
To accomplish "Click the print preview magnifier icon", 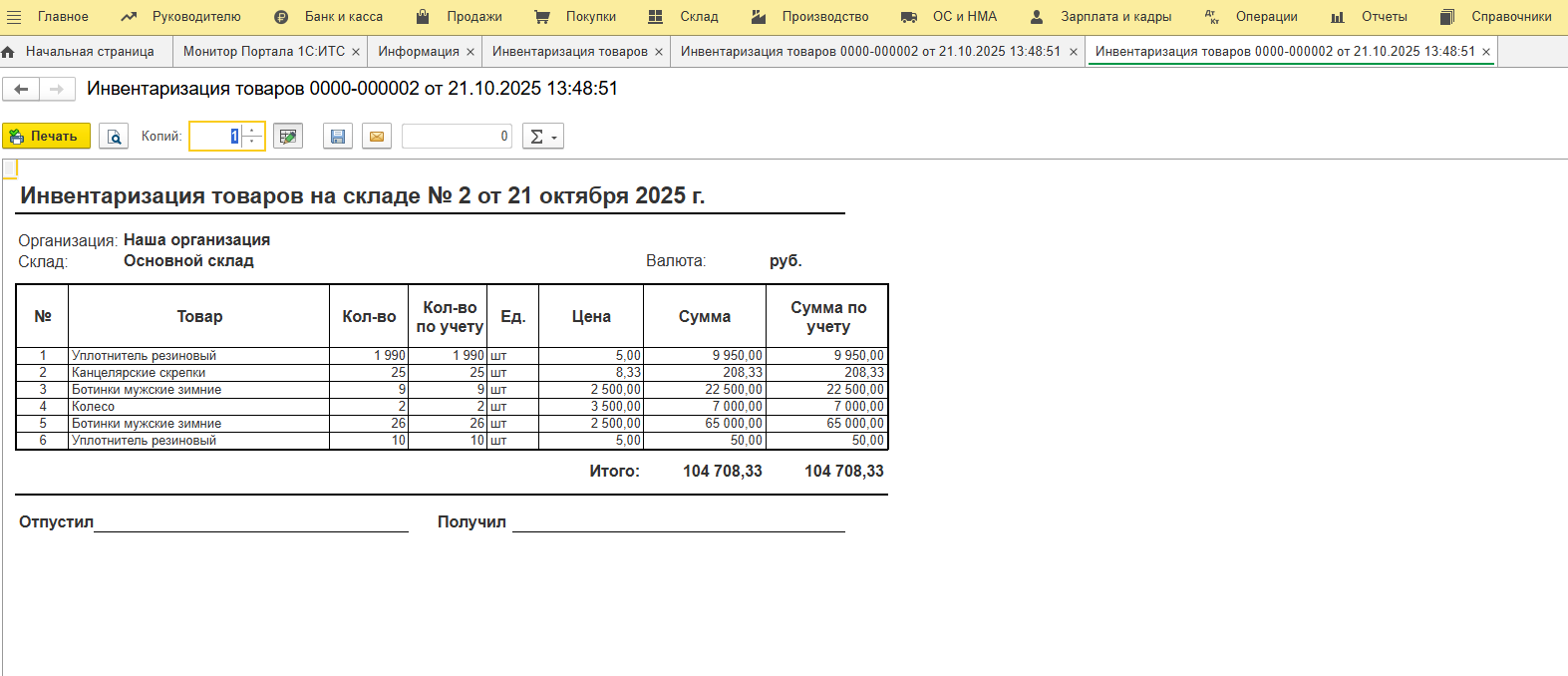I will [x=114, y=137].
